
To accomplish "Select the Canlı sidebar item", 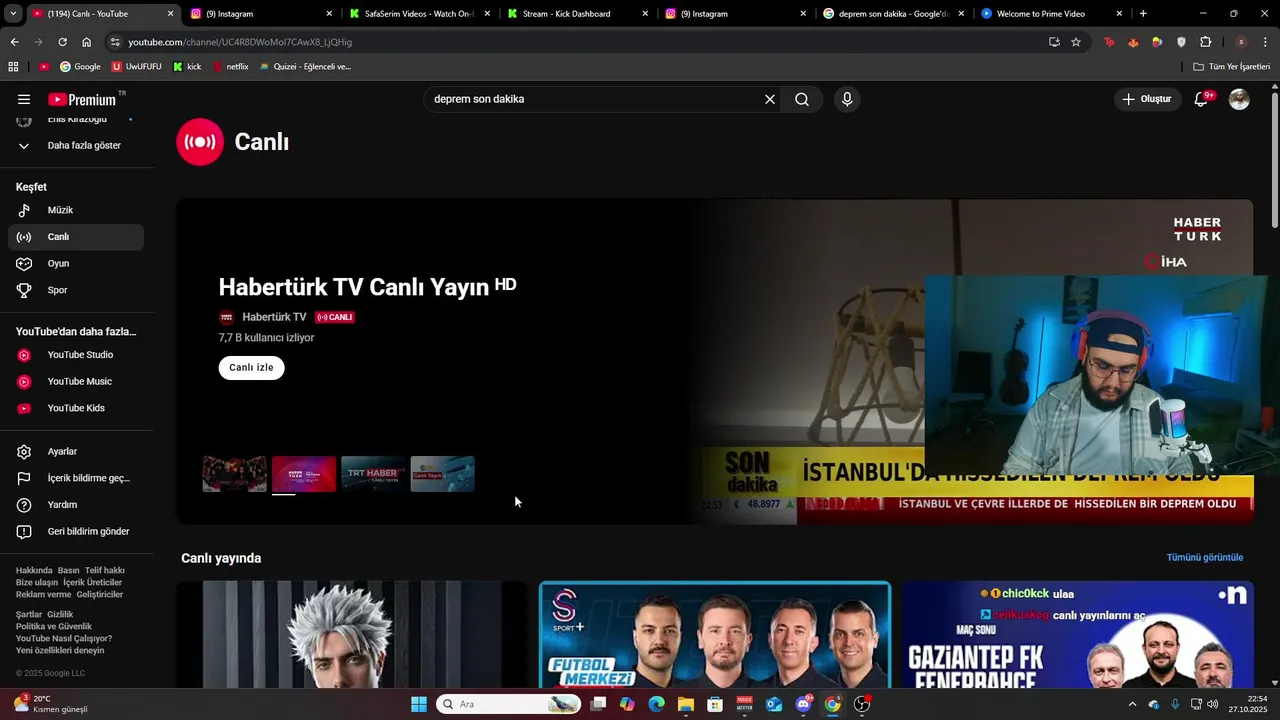I will tap(76, 237).
